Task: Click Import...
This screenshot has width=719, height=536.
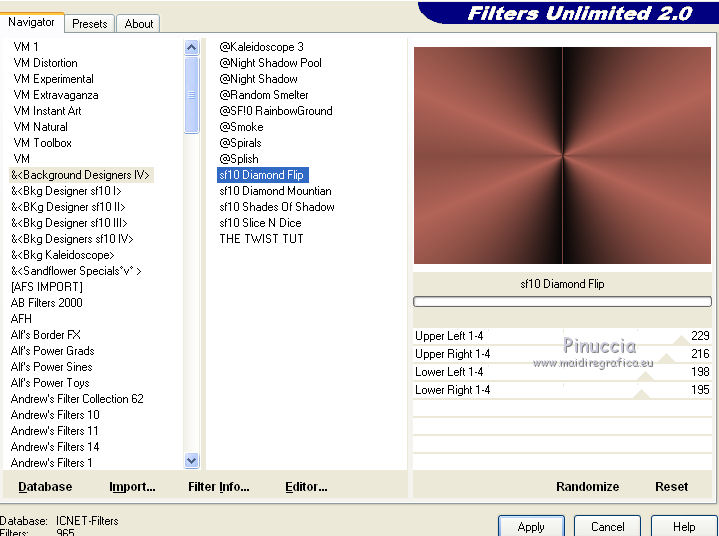Action: 132,486
